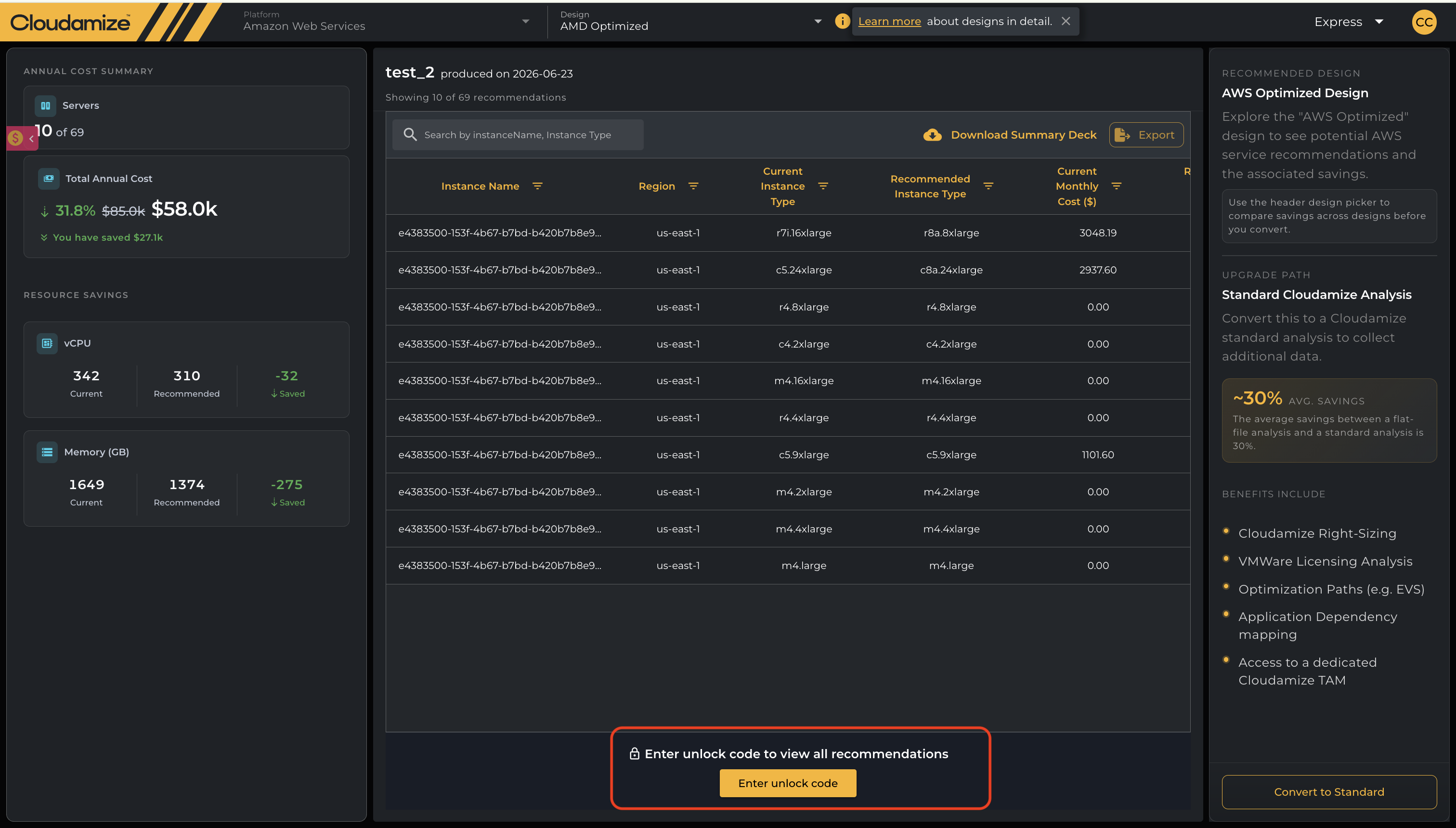Viewport: 1456px width, 828px height.
Task: Open the Express mode dropdown
Action: click(x=1348, y=22)
